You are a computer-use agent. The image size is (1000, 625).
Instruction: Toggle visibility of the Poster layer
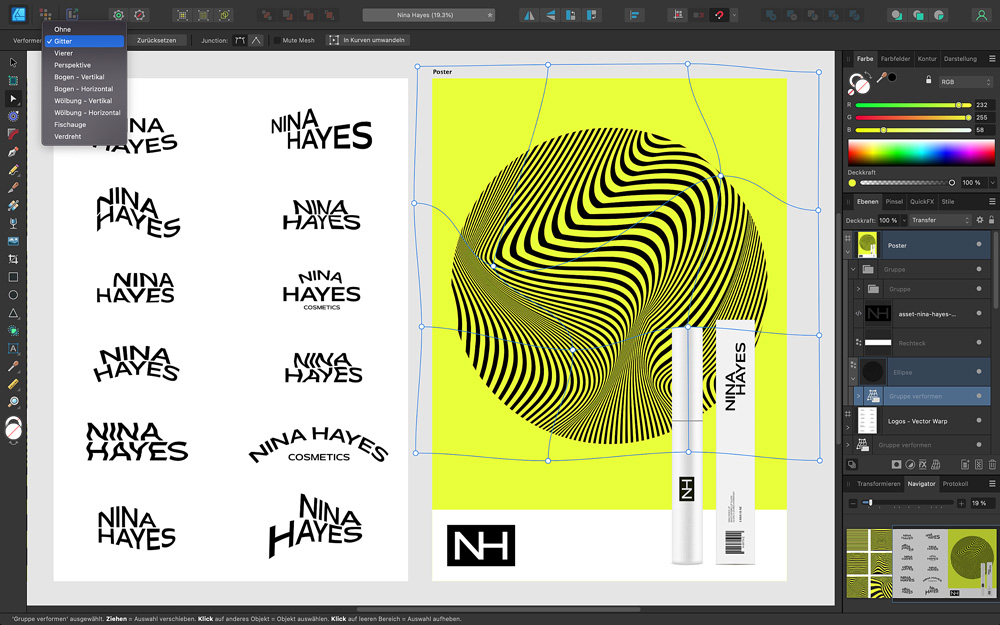(x=979, y=245)
